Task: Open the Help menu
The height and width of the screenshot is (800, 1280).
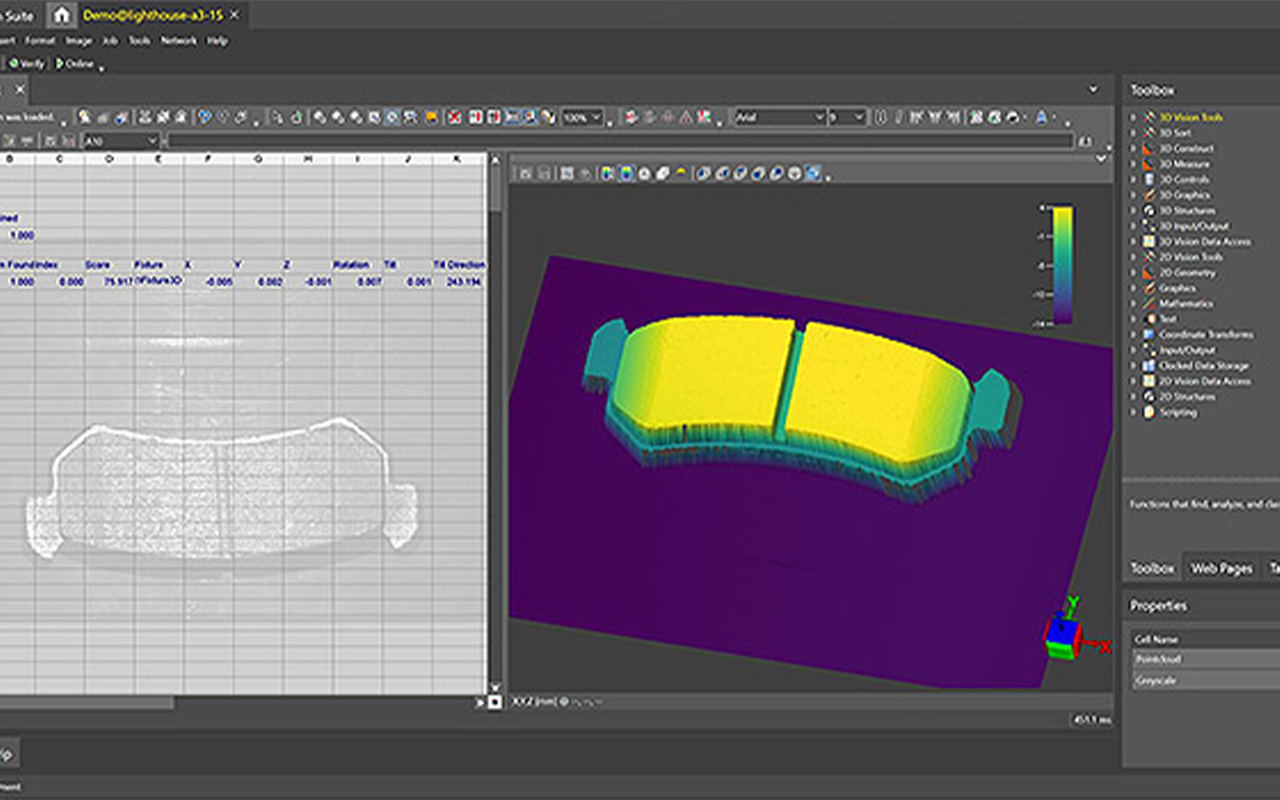Action: [216, 41]
